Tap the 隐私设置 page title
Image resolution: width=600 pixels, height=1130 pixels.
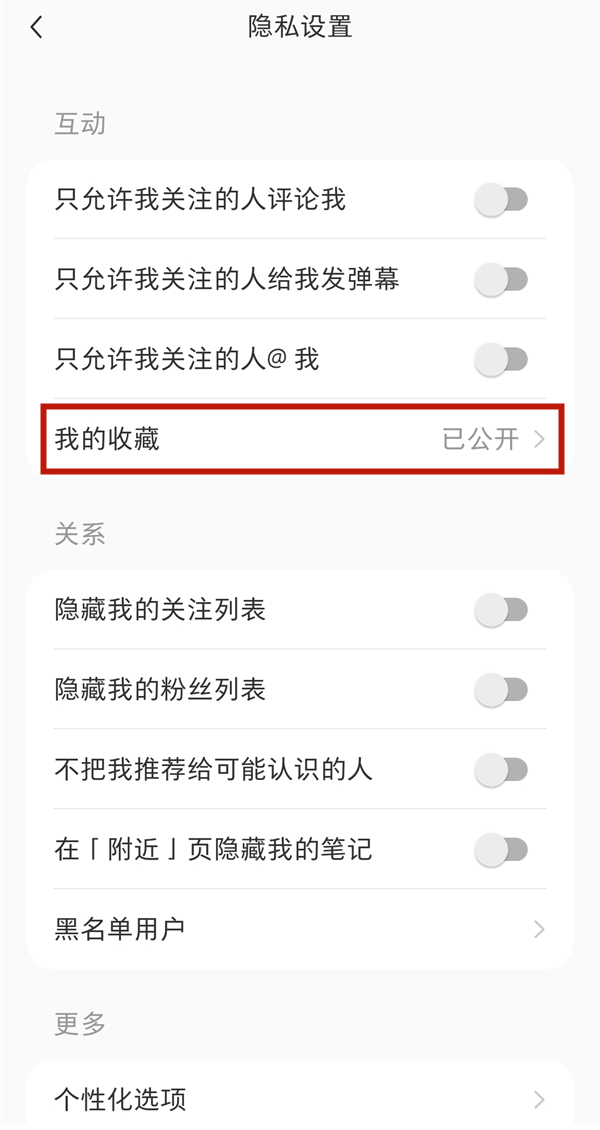pos(300,27)
